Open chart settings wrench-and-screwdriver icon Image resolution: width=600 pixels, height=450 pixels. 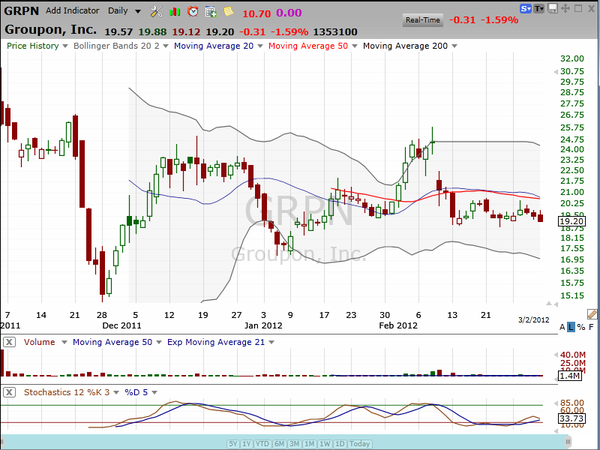156,11
